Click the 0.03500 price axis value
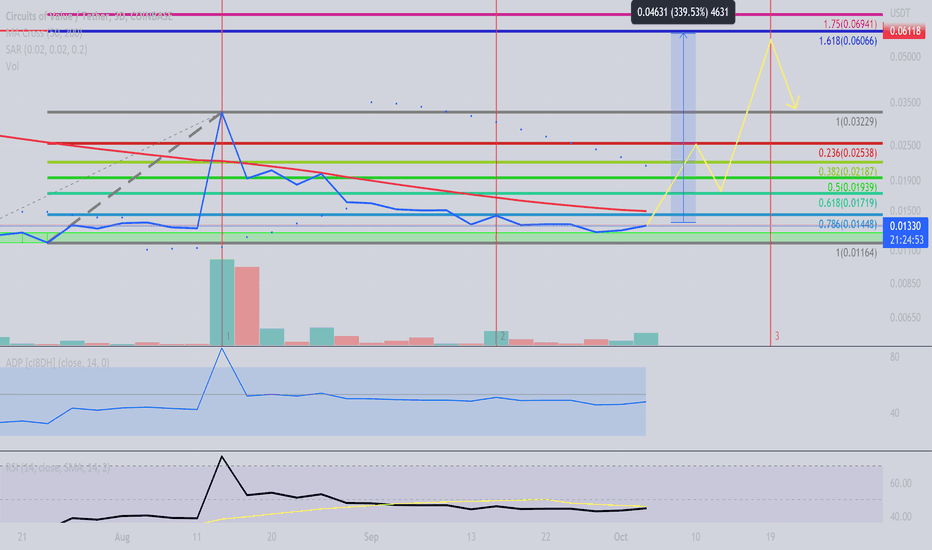This screenshot has height=550, width=932. 905,103
